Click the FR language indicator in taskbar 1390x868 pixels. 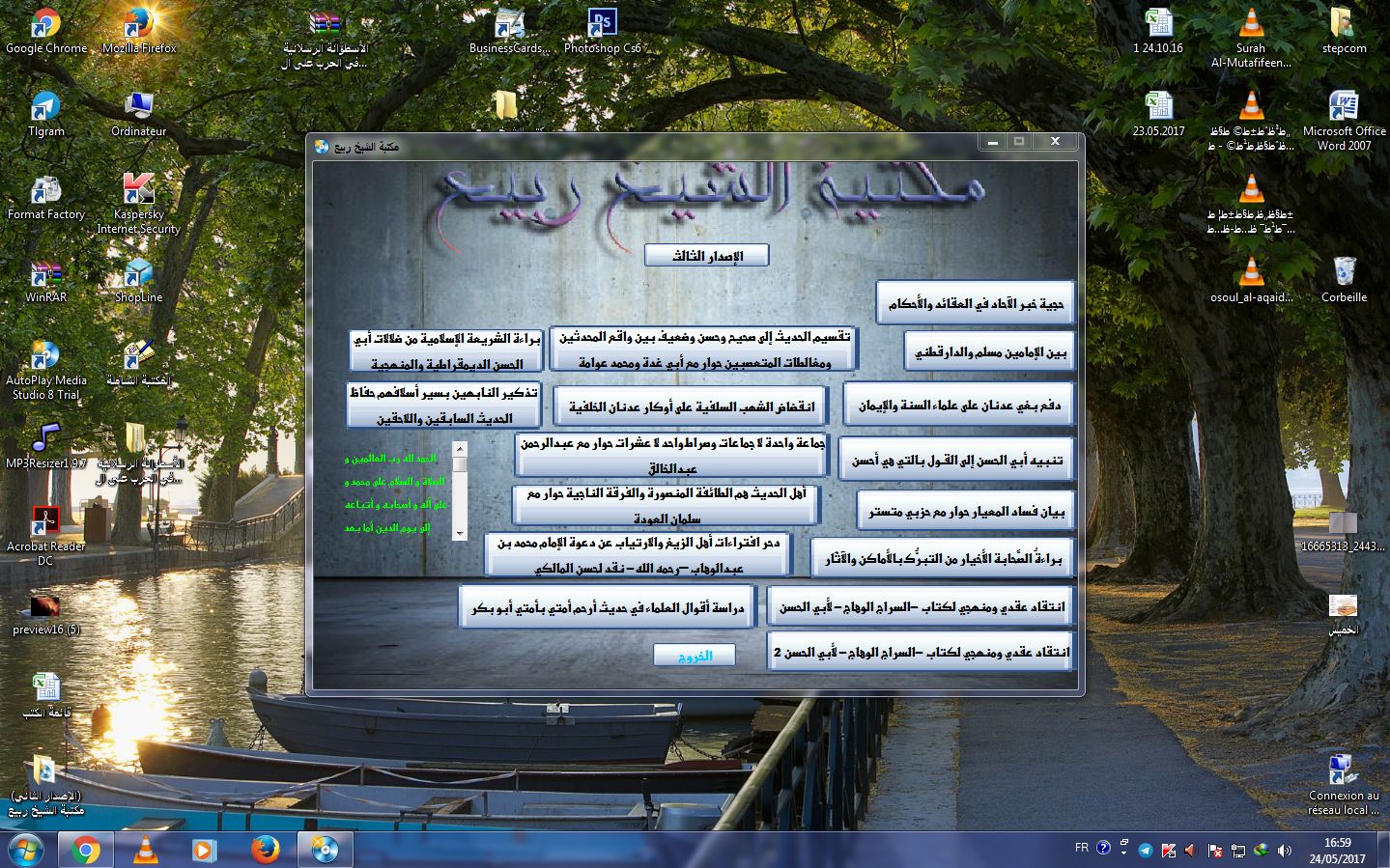point(1081,848)
